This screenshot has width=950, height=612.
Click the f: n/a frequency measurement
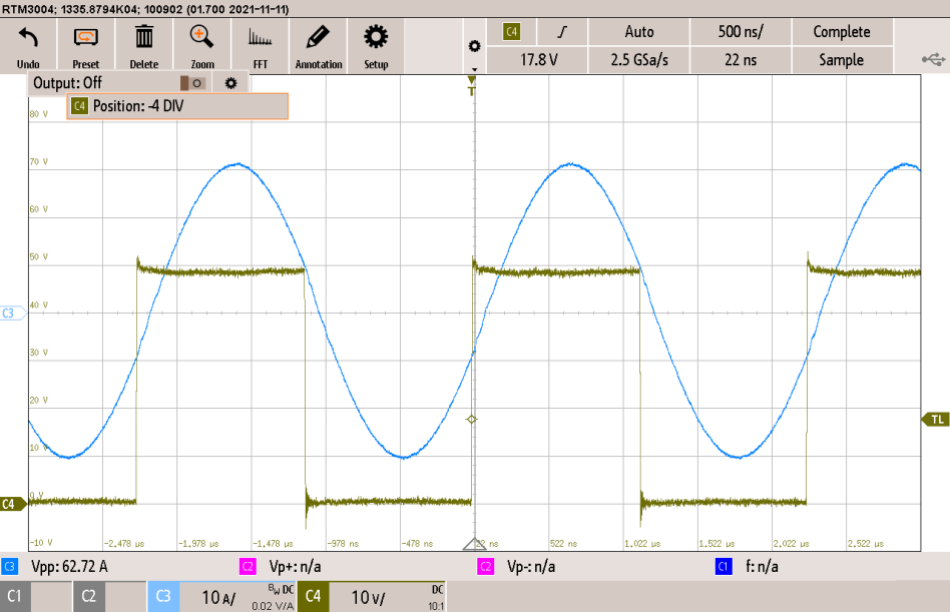(x=762, y=567)
